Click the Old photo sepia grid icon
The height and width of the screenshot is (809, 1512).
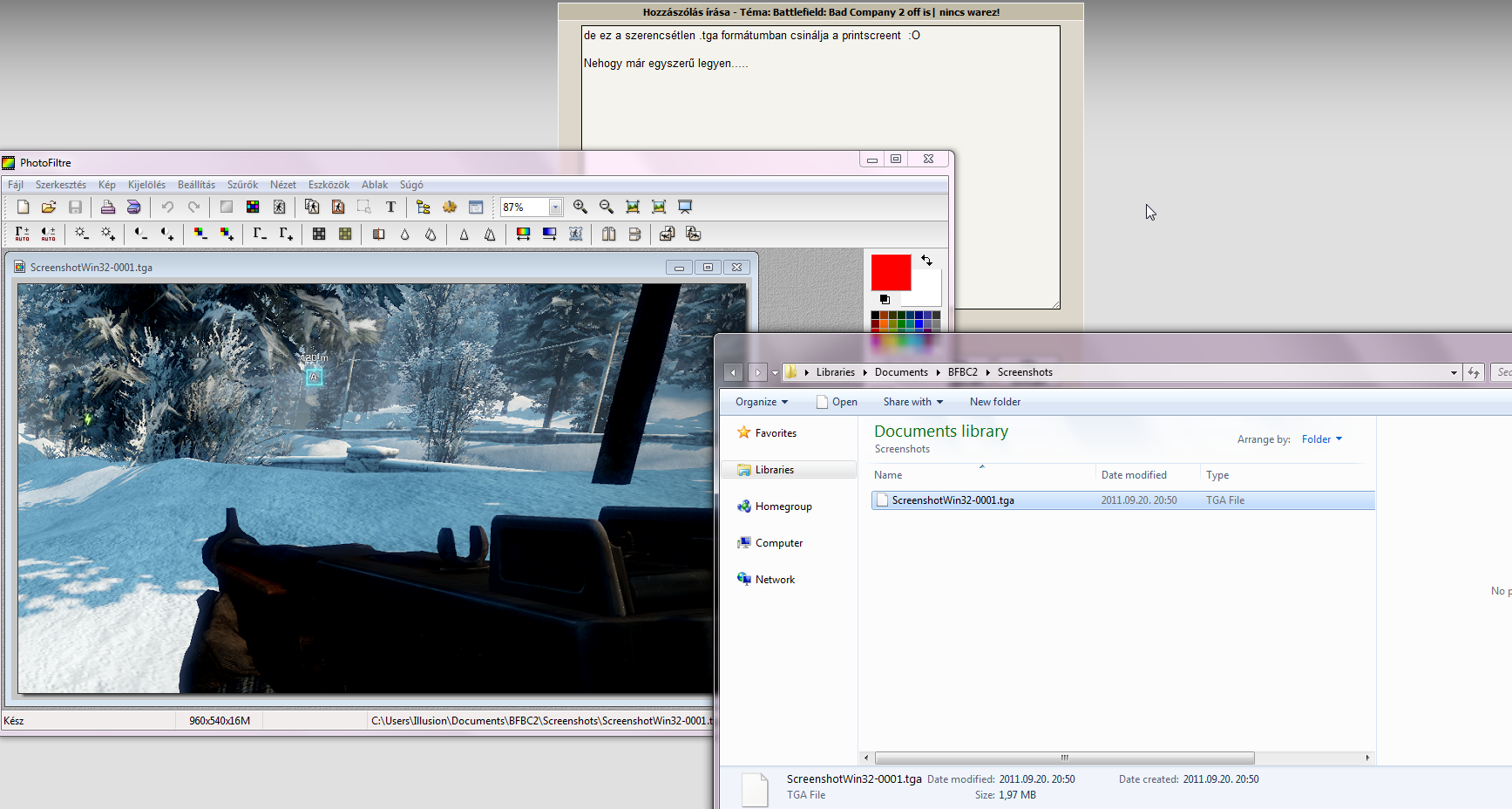(345, 234)
